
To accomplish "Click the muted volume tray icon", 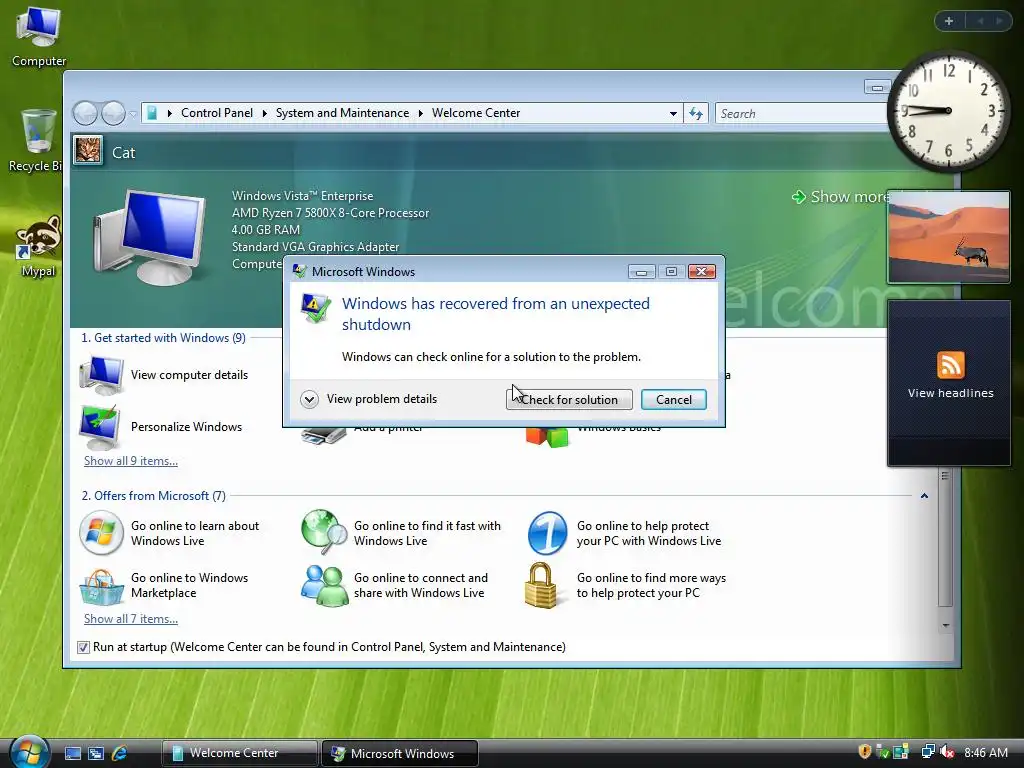I will pos(946,752).
